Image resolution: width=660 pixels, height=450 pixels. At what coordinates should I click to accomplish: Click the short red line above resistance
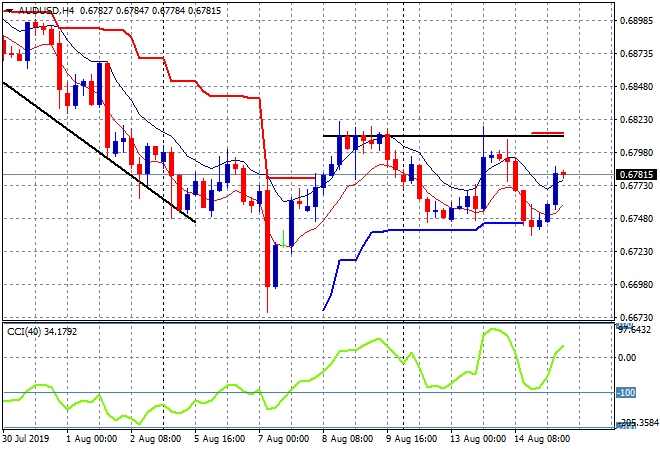pyautogui.click(x=548, y=133)
